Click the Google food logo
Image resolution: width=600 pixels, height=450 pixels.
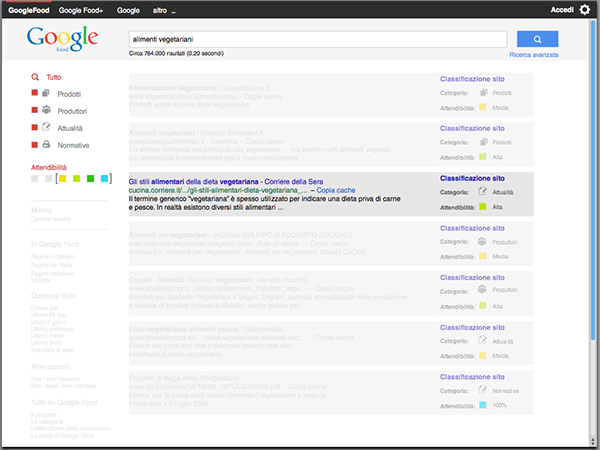pyautogui.click(x=62, y=39)
